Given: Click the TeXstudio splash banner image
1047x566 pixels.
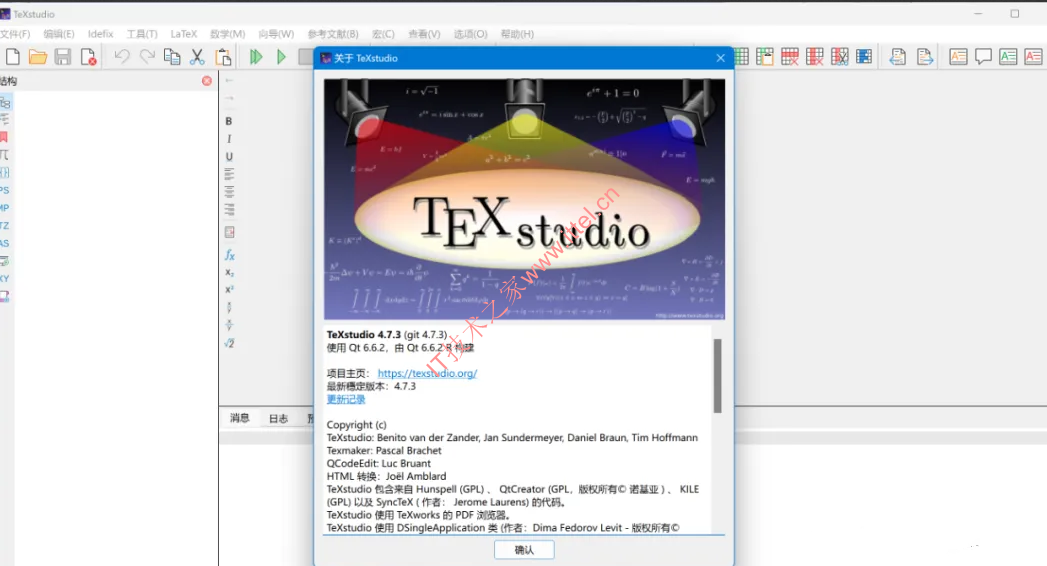Looking at the screenshot, I should click(524, 199).
